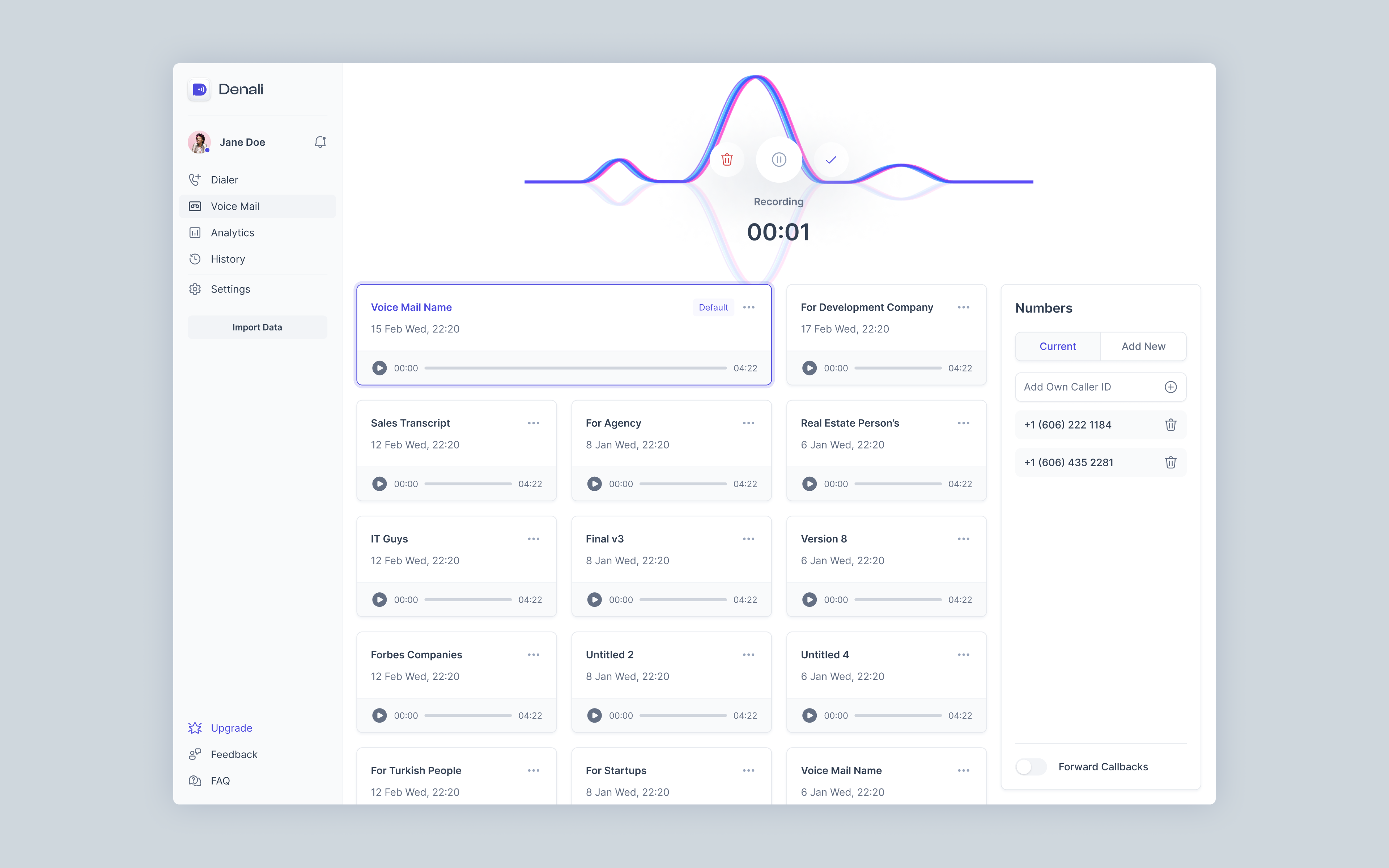Screen dimensions: 1389x868
Task: Play the Sales Transcript voicemail
Action: (x=379, y=484)
